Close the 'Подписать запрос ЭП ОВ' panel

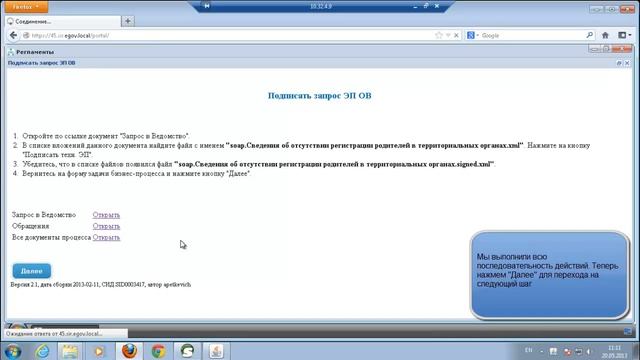click(x=627, y=63)
